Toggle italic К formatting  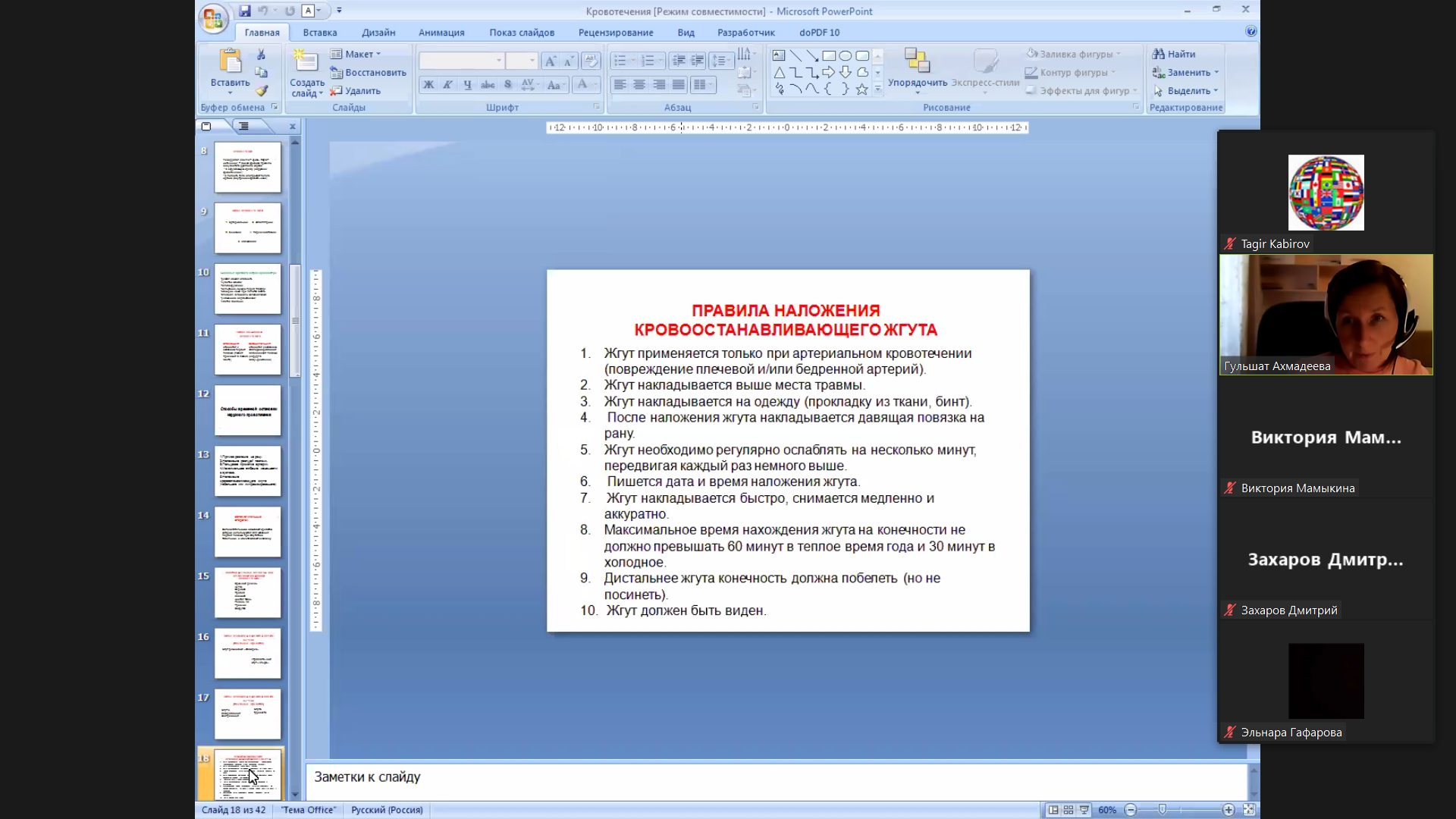[x=448, y=85]
